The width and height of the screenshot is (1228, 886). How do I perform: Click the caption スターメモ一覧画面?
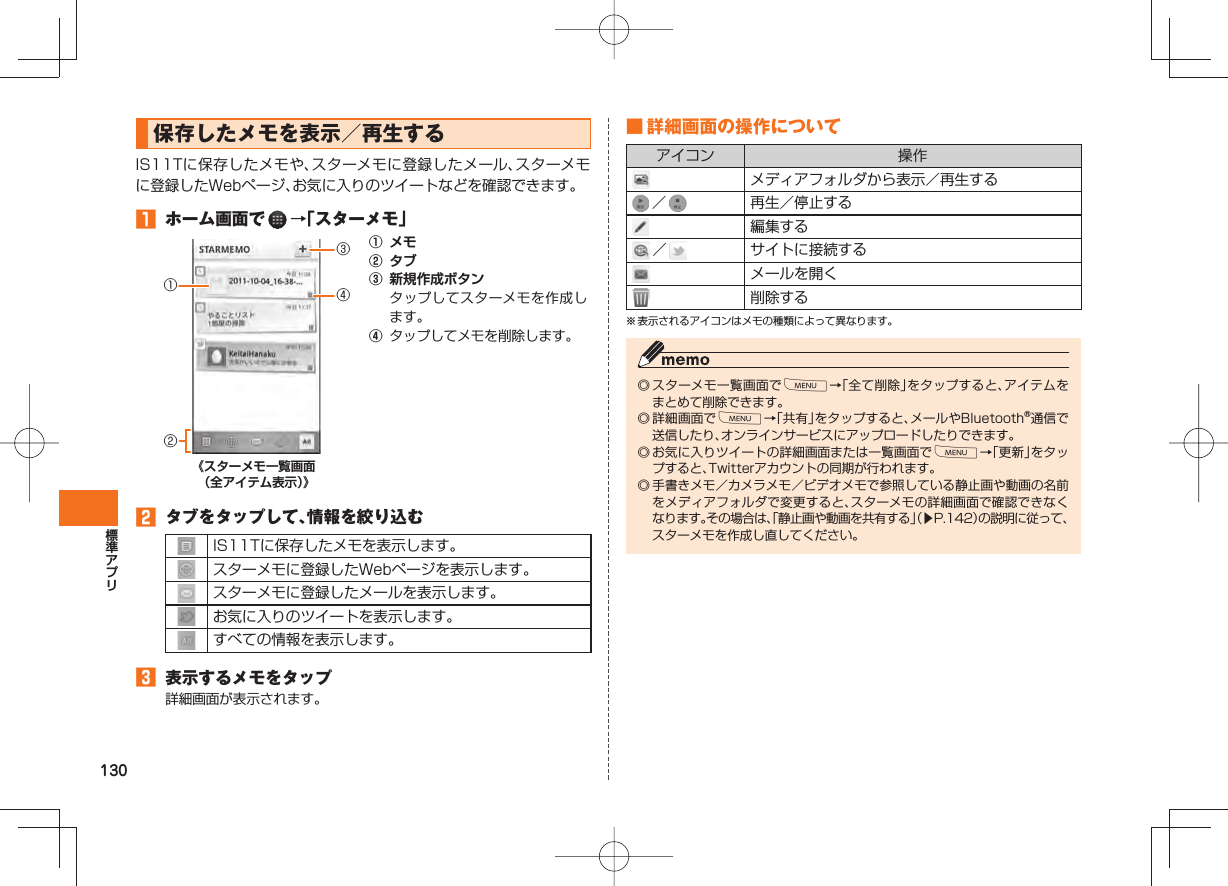click(256, 467)
